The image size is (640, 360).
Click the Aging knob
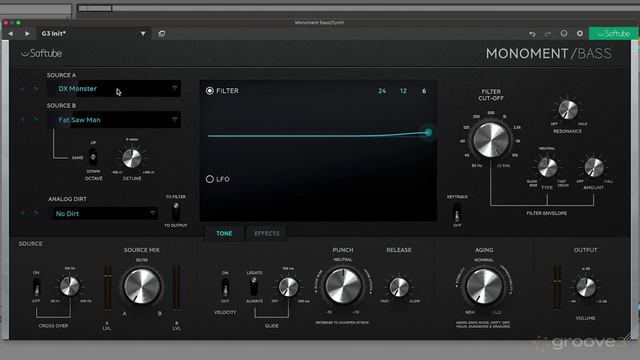(x=484, y=286)
